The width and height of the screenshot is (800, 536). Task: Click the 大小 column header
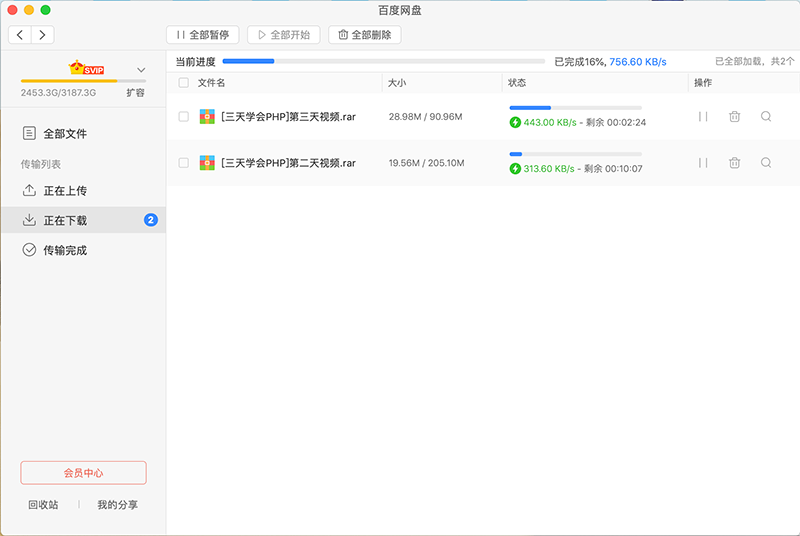click(397, 83)
